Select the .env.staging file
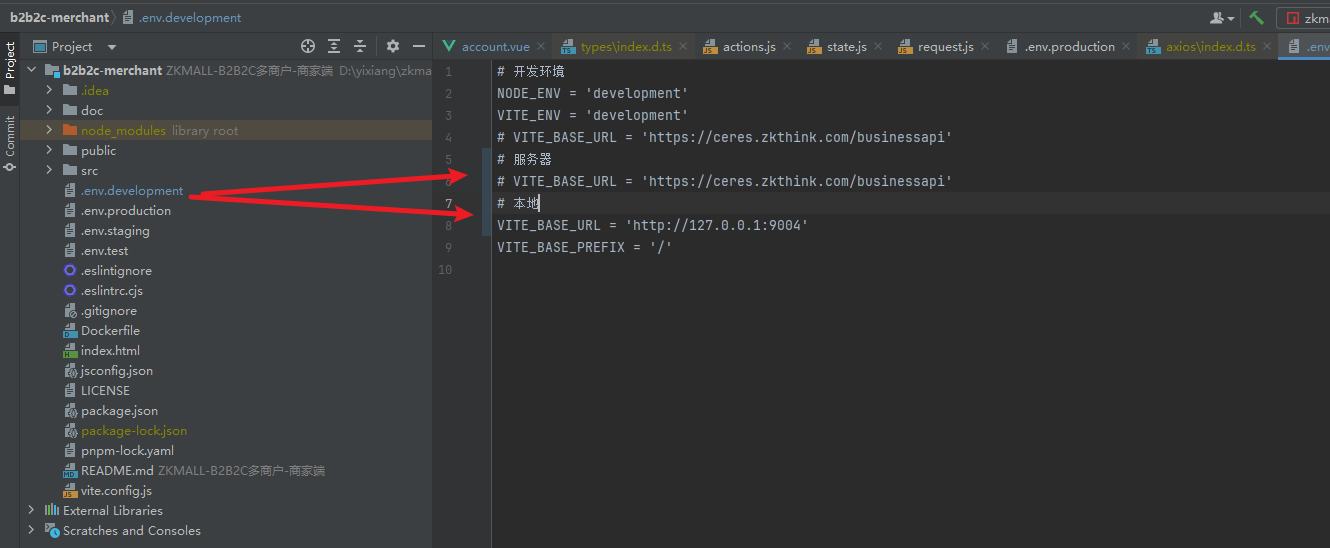 pyautogui.click(x=115, y=230)
